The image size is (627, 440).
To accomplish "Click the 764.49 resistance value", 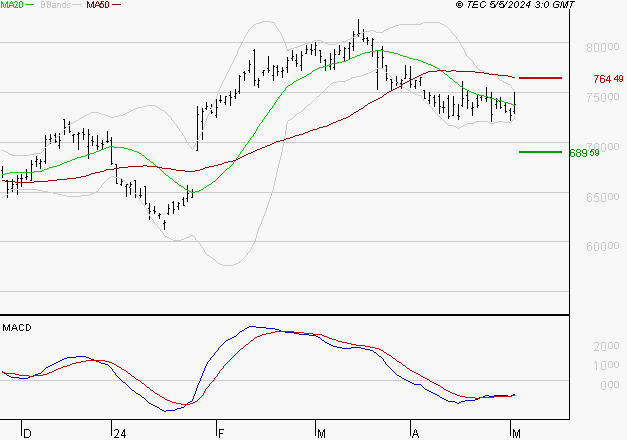I will pos(608,79).
